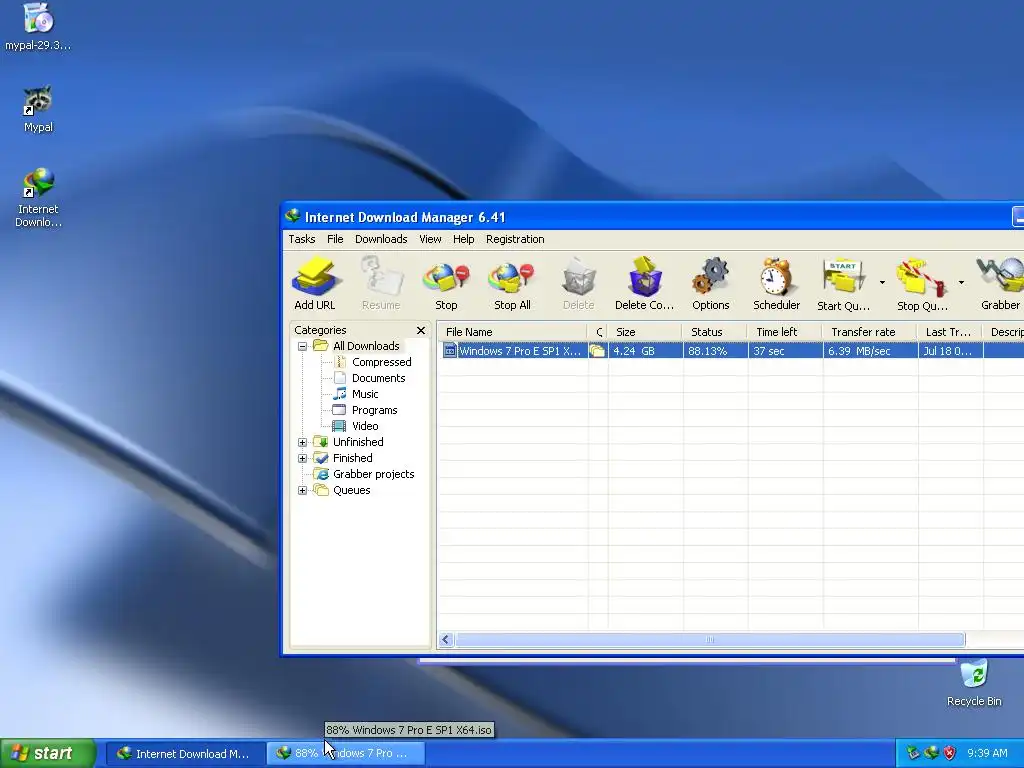Select the Music category
This screenshot has width=1024, height=768.
tap(365, 394)
